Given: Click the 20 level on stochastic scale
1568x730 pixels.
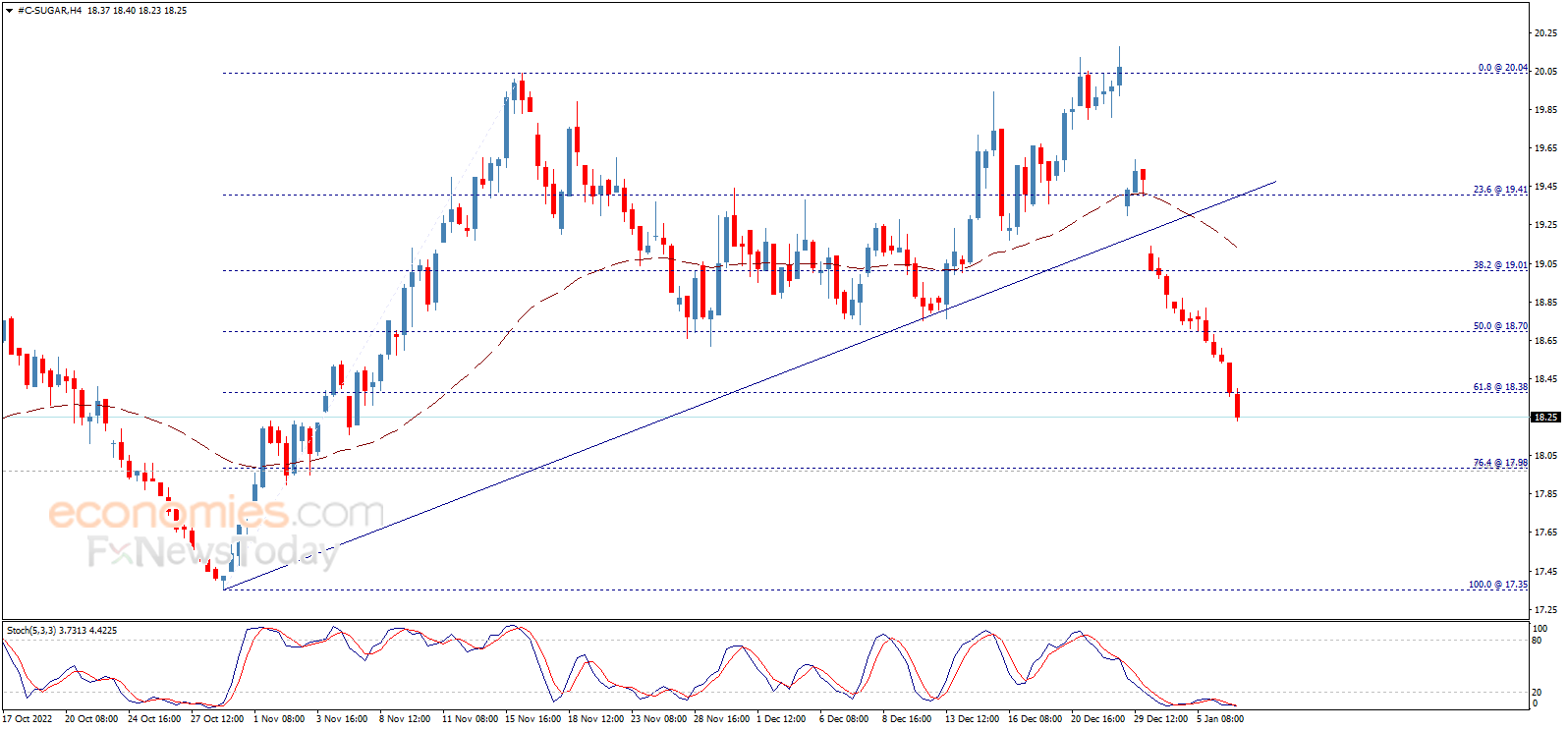Looking at the screenshot, I should coord(1538,692).
